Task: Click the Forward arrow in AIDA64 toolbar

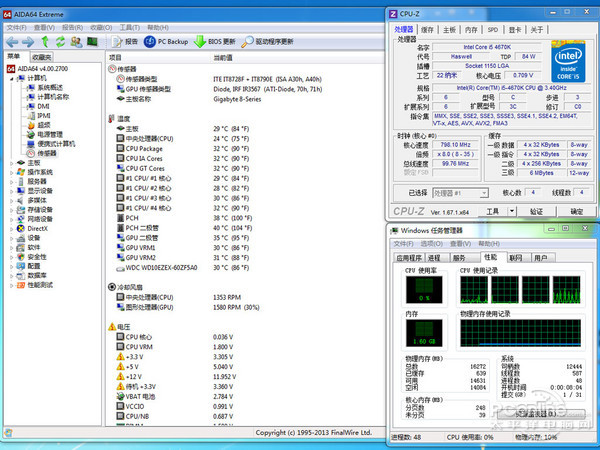Action: click(x=29, y=42)
